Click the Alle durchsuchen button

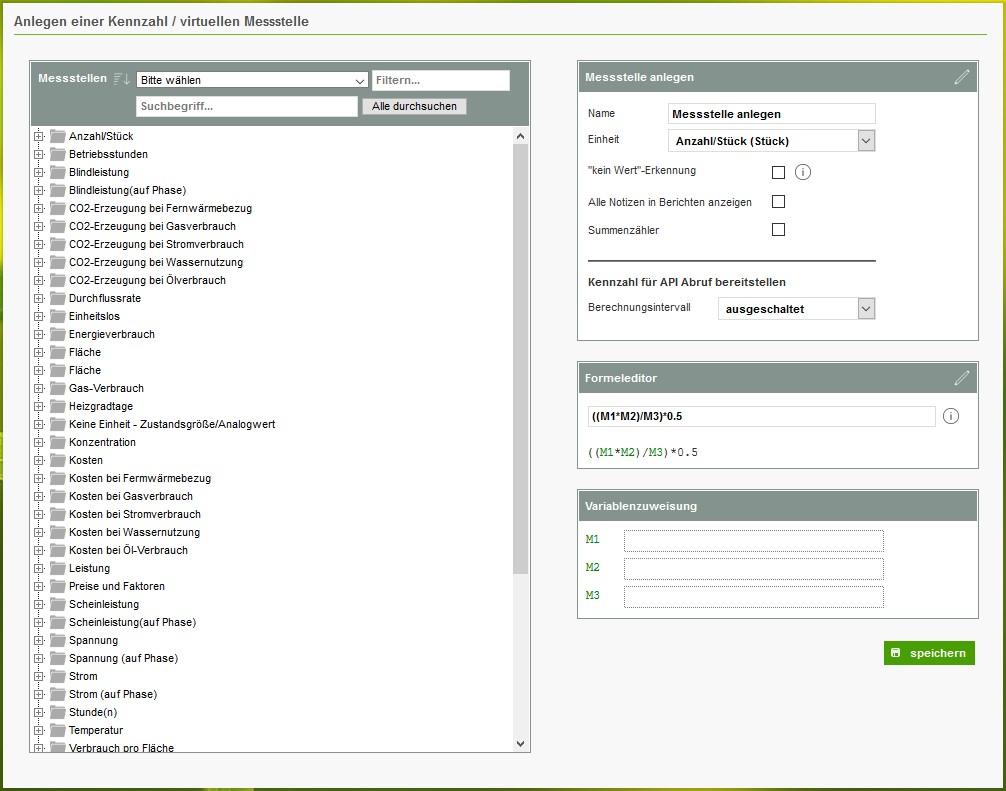414,105
